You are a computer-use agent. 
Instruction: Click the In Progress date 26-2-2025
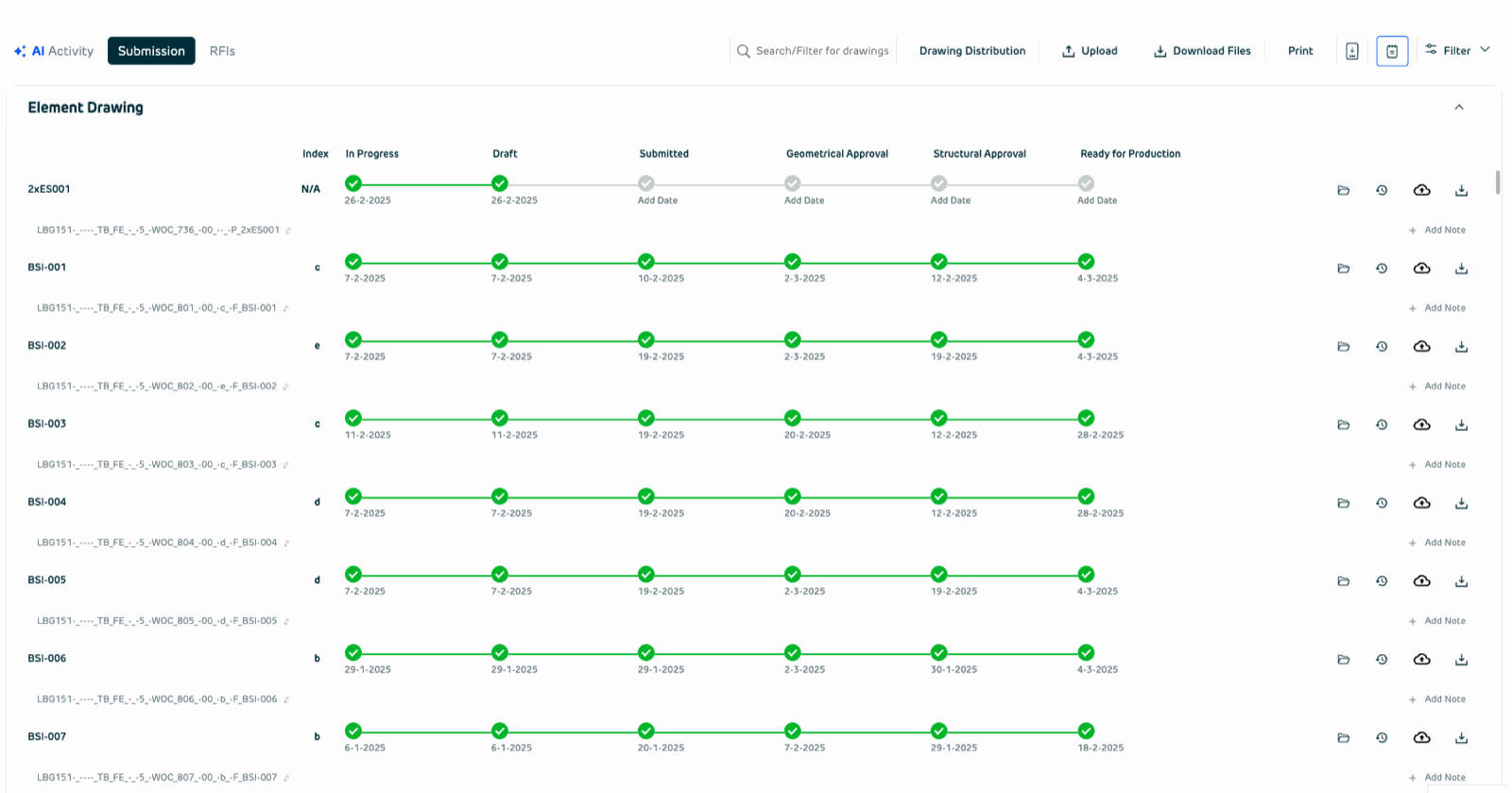(x=368, y=200)
